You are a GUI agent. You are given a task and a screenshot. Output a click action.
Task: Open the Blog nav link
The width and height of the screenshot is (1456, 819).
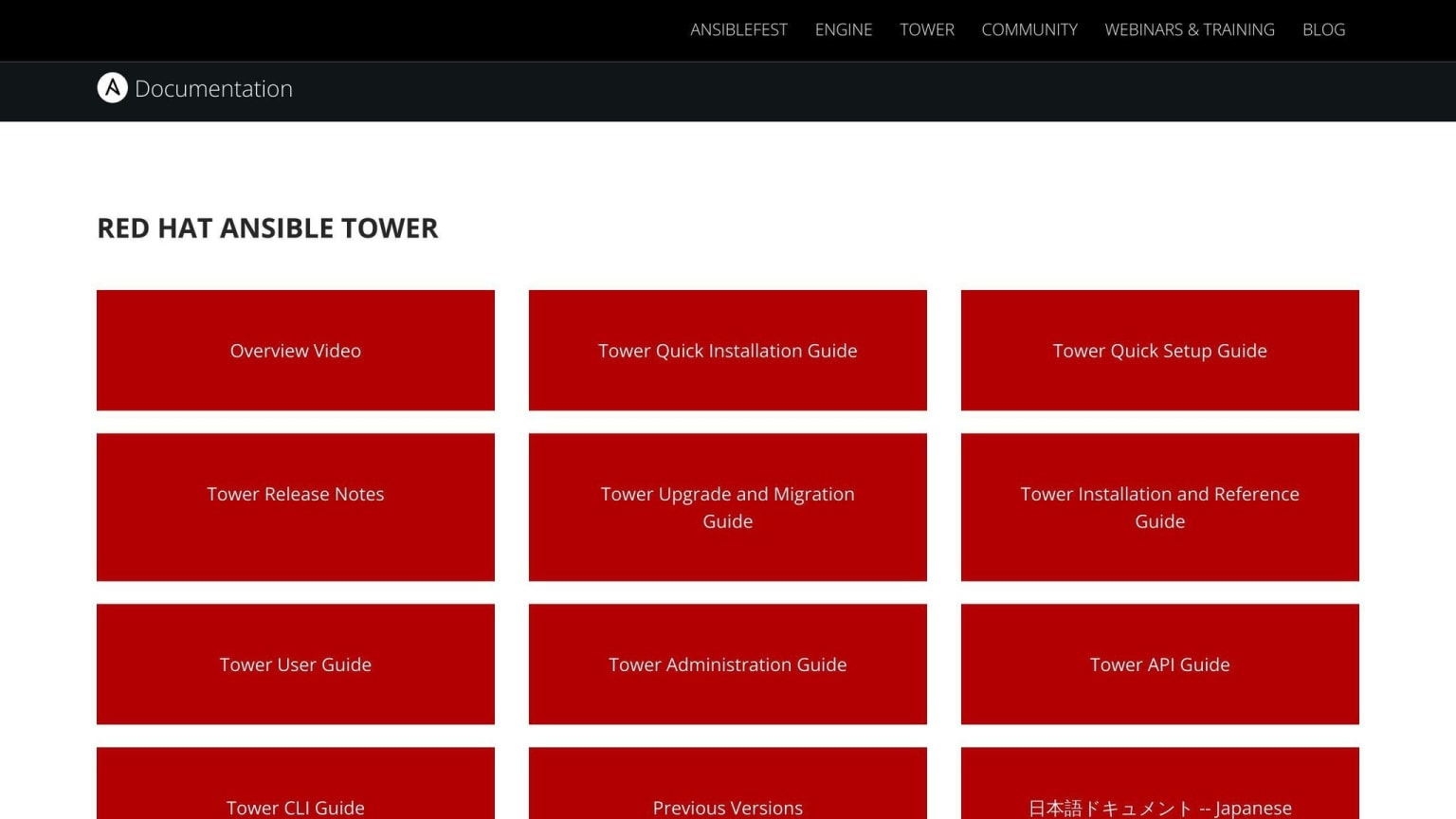pos(1323,29)
